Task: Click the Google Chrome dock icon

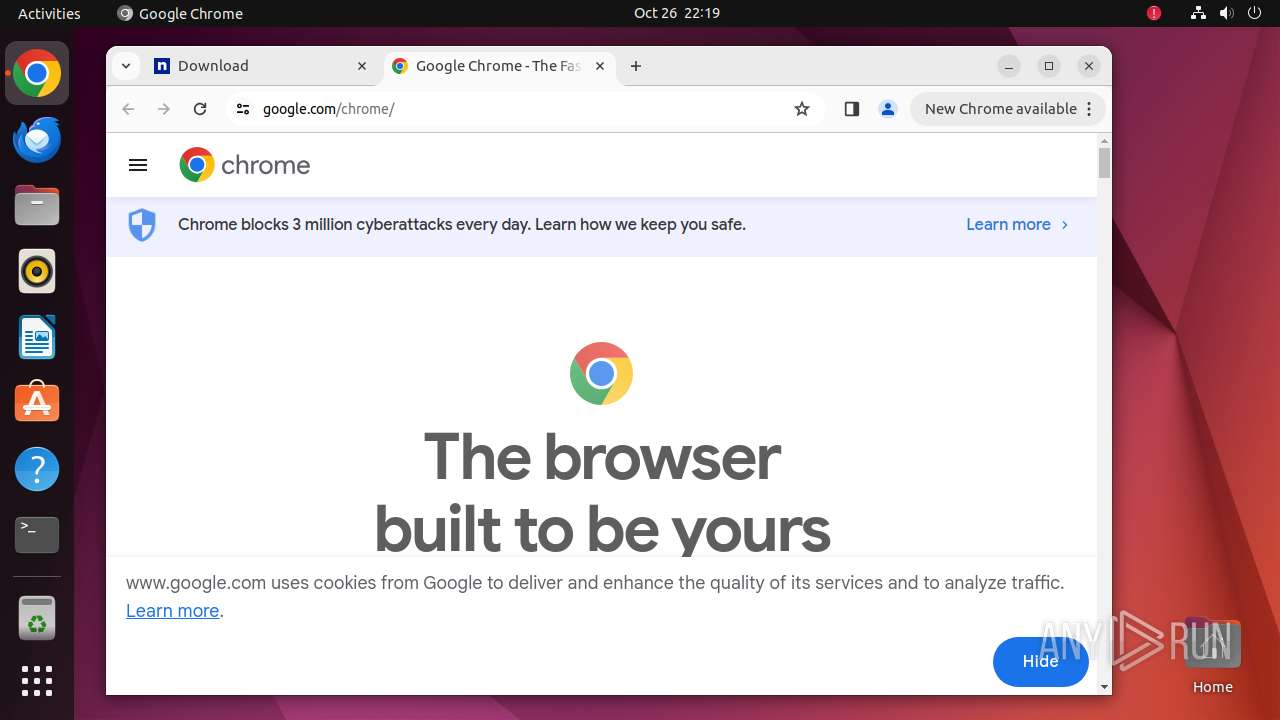Action: 37,74
